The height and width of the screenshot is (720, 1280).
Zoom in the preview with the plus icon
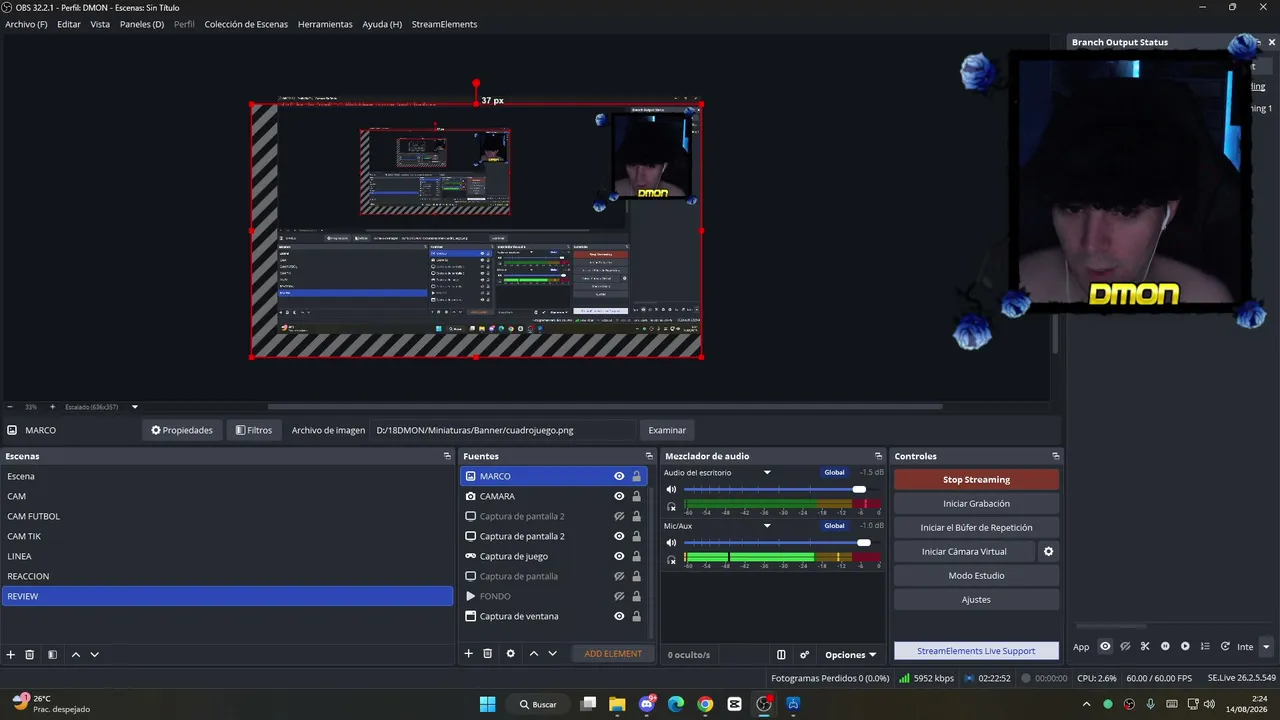point(51,407)
